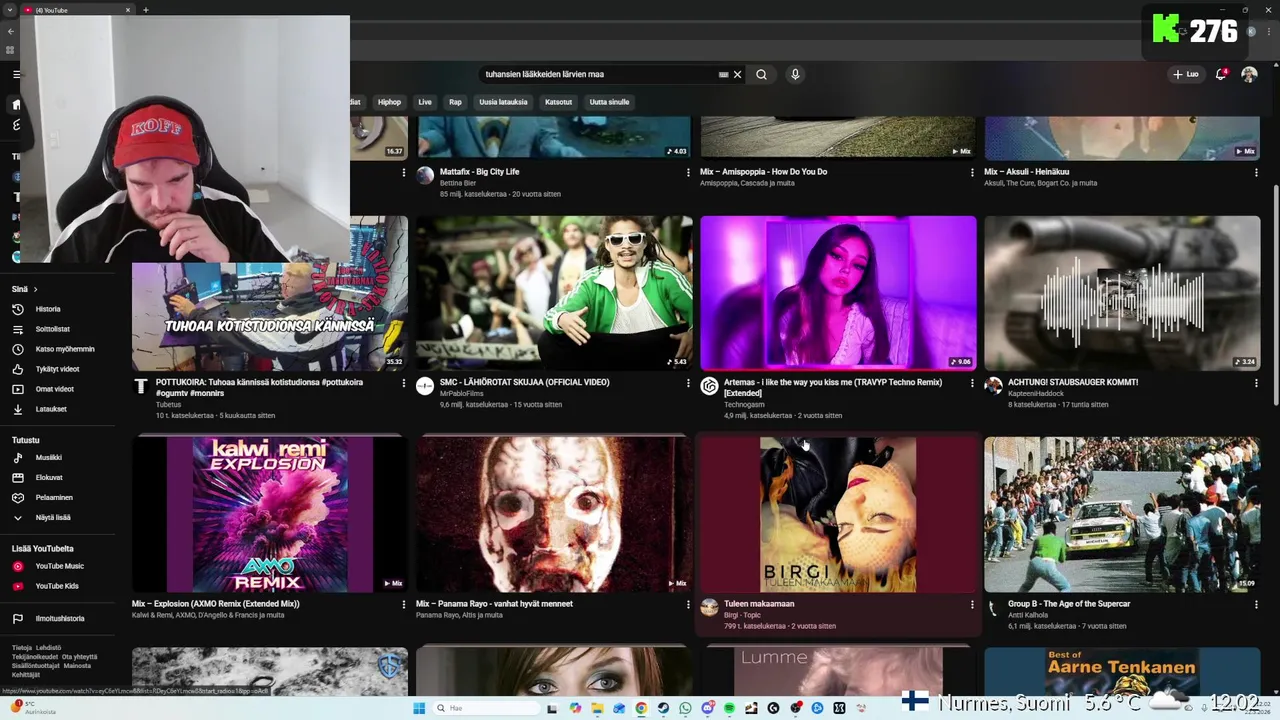
Task: Open the account avatar menu
Action: [x=1249, y=74]
